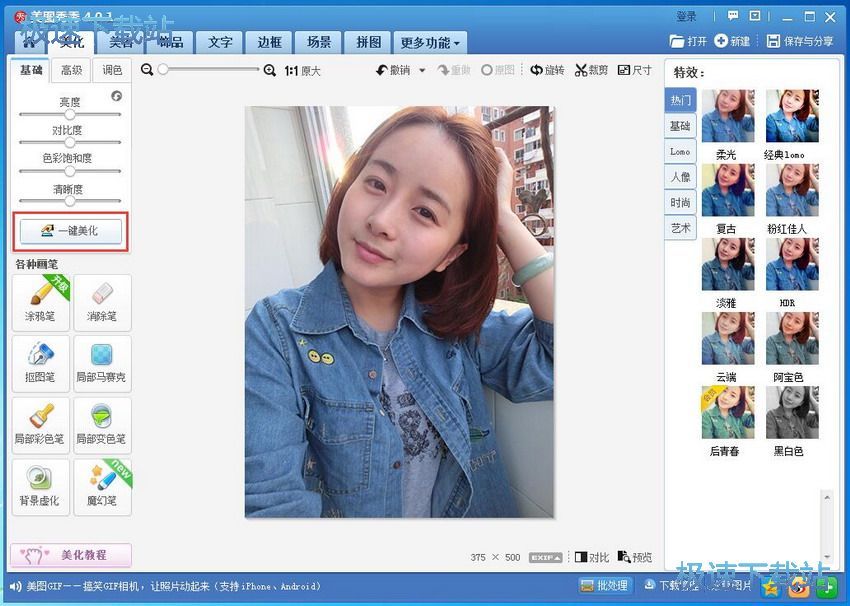Open the 抠图笔 cutout pen tool
Image resolution: width=850 pixels, height=606 pixels.
click(x=41, y=364)
